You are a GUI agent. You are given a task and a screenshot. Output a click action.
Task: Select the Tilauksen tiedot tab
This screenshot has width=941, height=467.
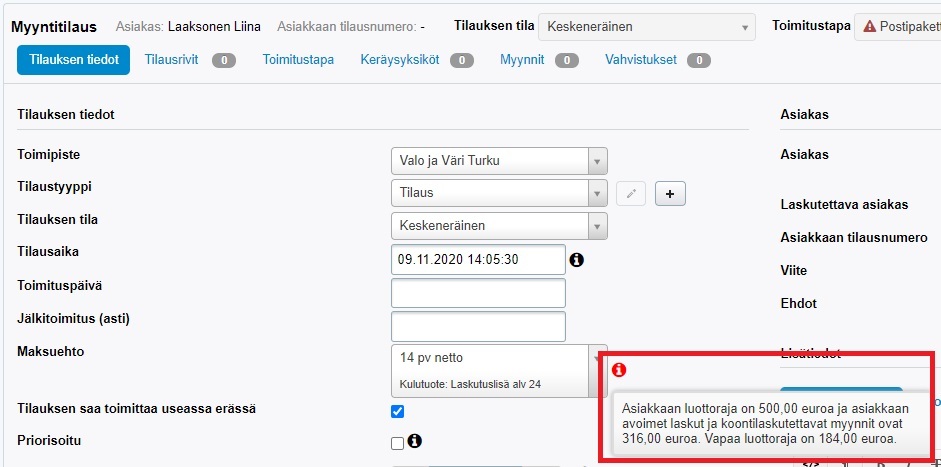coord(74,60)
